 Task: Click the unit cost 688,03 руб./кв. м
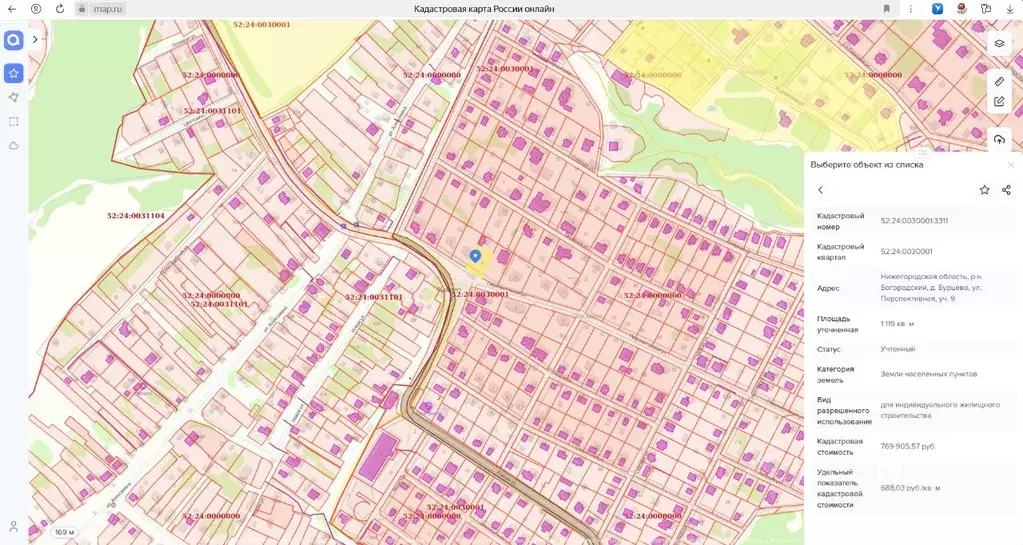pos(910,488)
